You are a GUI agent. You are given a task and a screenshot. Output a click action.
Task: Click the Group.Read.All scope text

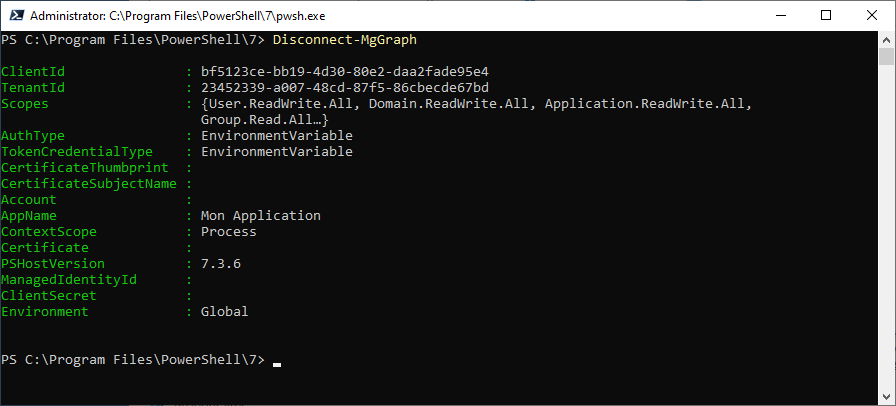pos(257,120)
